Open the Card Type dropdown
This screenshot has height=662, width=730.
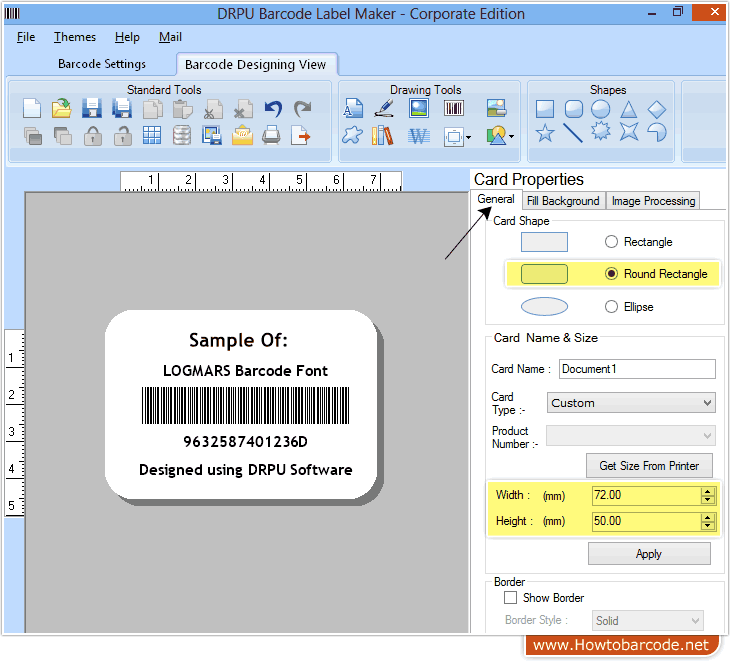coord(631,403)
